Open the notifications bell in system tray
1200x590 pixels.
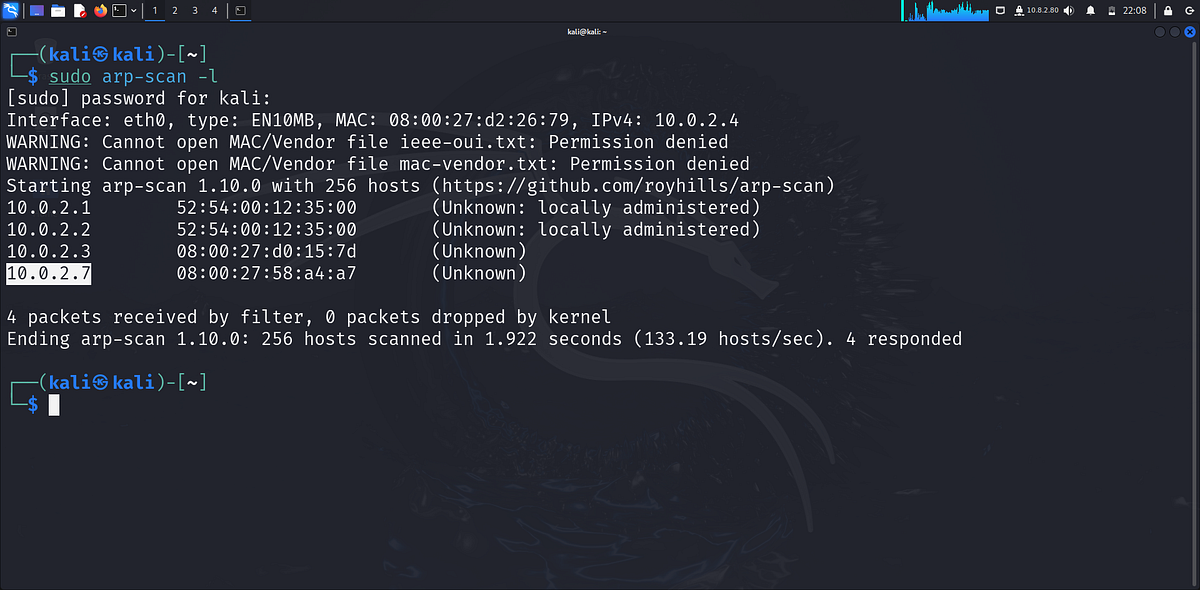(x=1090, y=11)
